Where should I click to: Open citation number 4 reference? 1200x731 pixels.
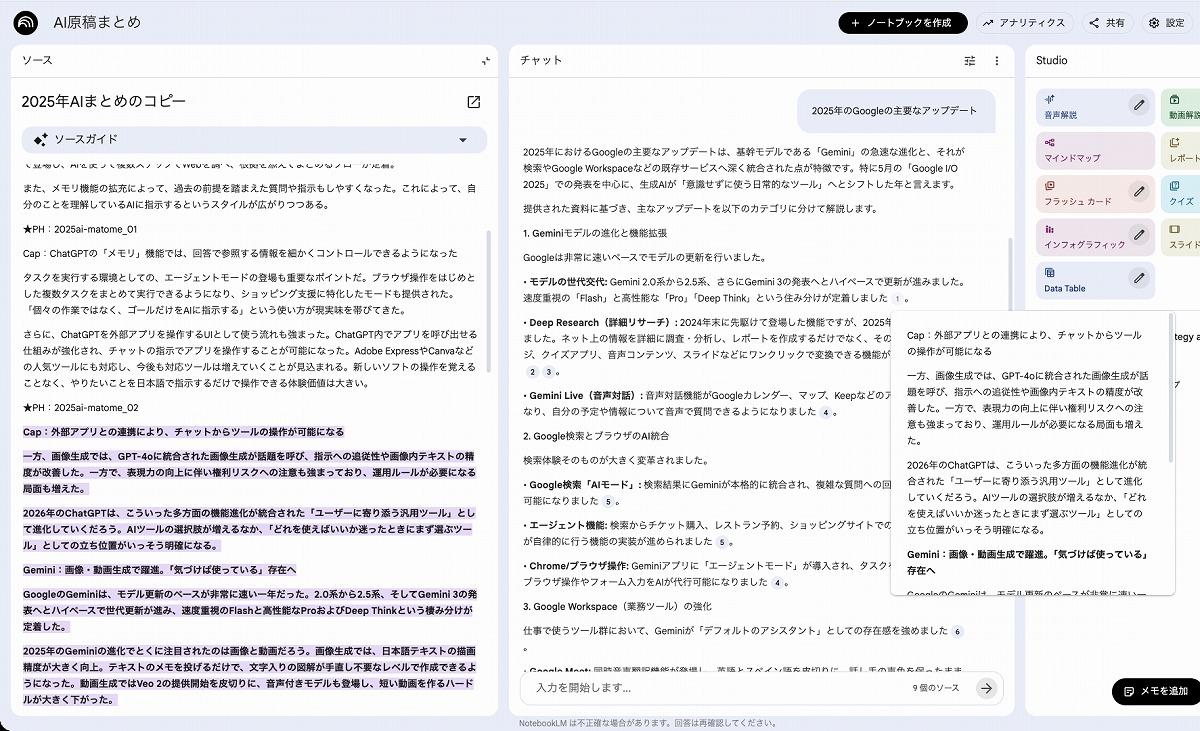[825, 412]
